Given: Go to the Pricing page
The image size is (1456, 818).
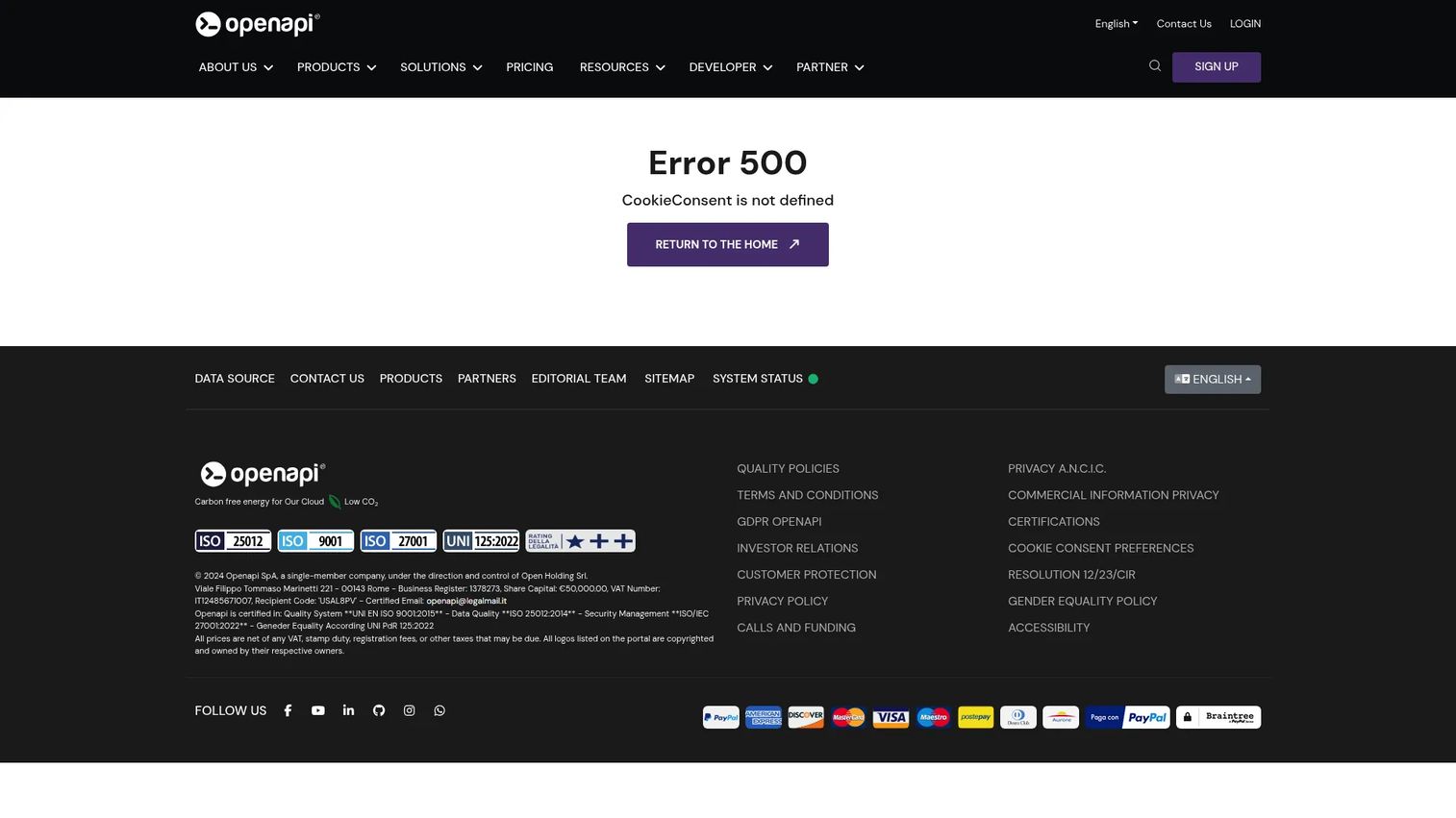Looking at the screenshot, I should (x=530, y=67).
